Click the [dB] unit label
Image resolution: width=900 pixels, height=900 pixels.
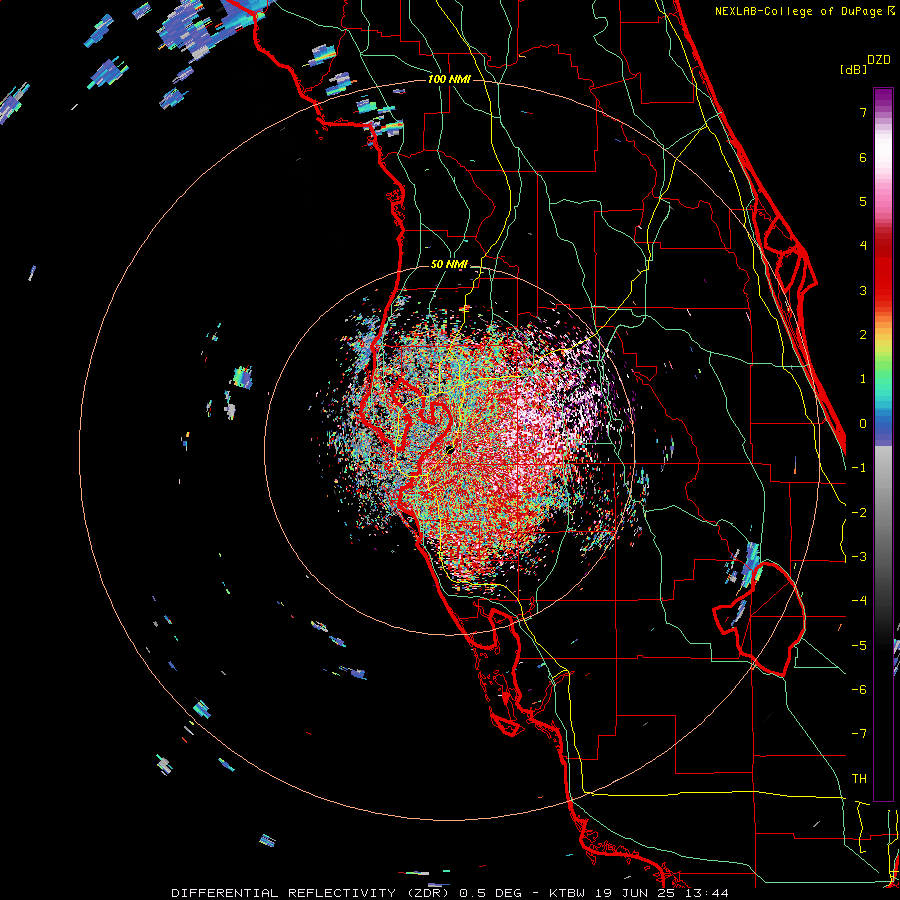(853, 69)
